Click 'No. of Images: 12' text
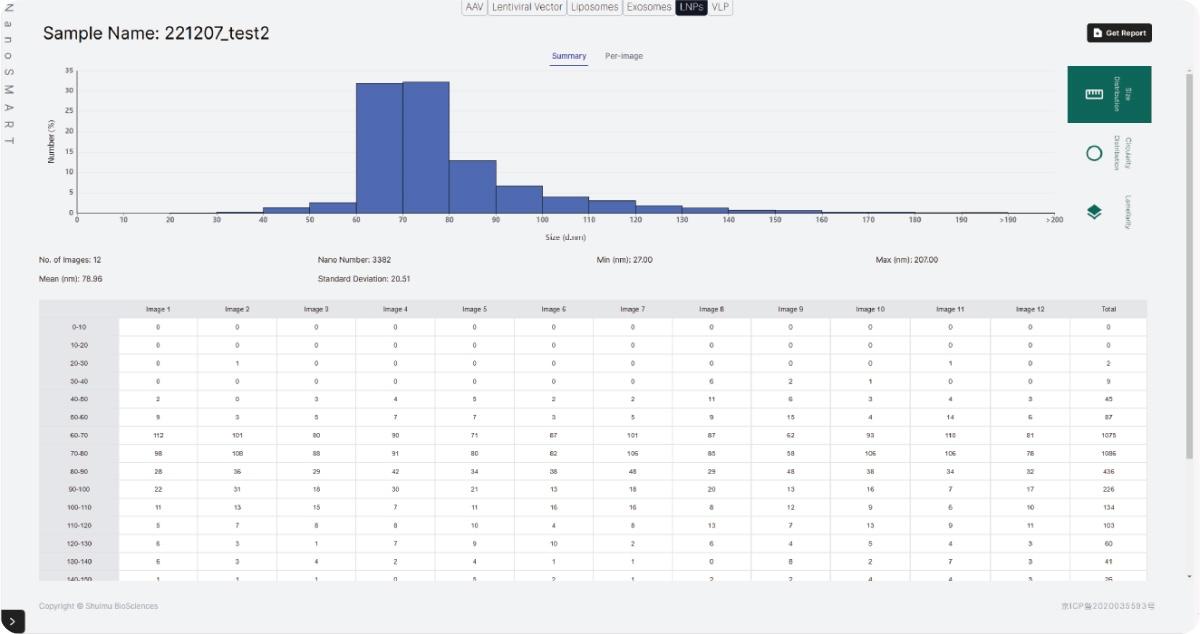This screenshot has width=1200, height=634. [70, 260]
